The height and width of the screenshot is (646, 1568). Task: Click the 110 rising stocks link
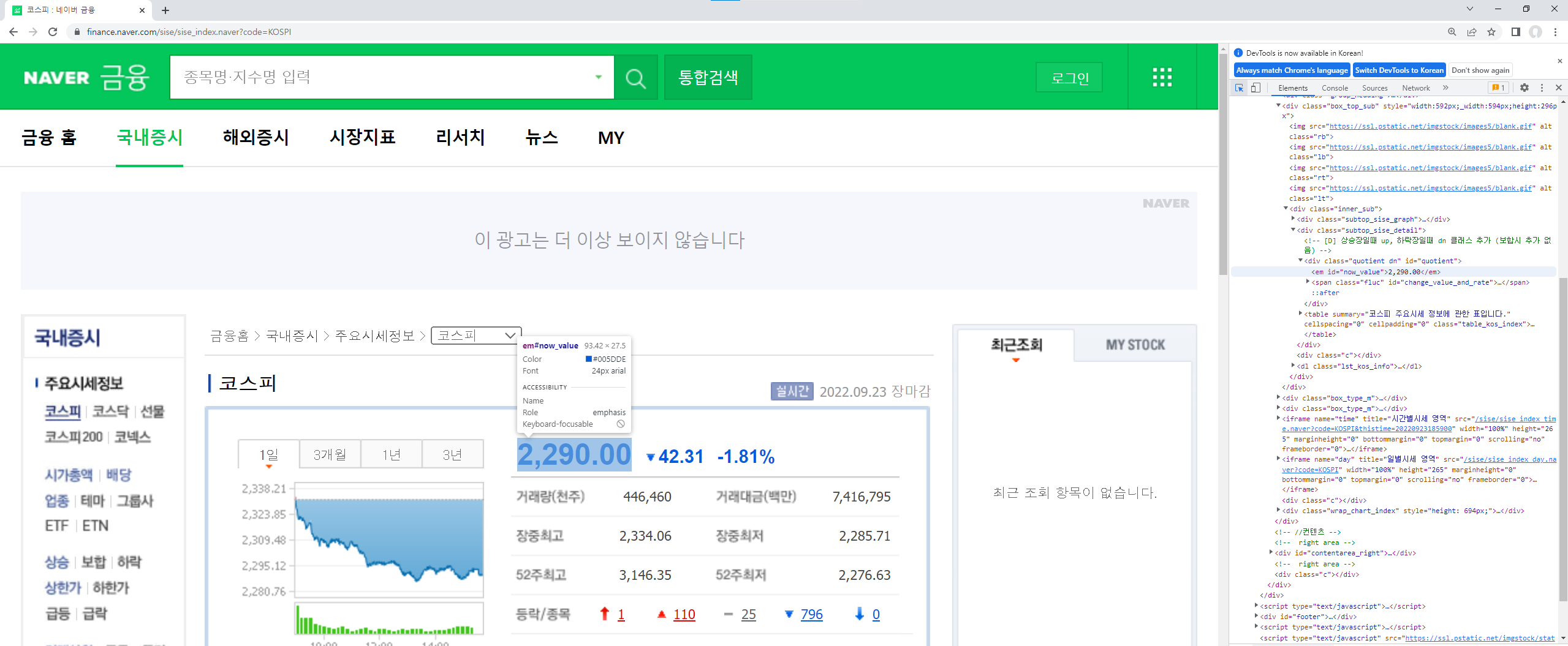[x=684, y=614]
